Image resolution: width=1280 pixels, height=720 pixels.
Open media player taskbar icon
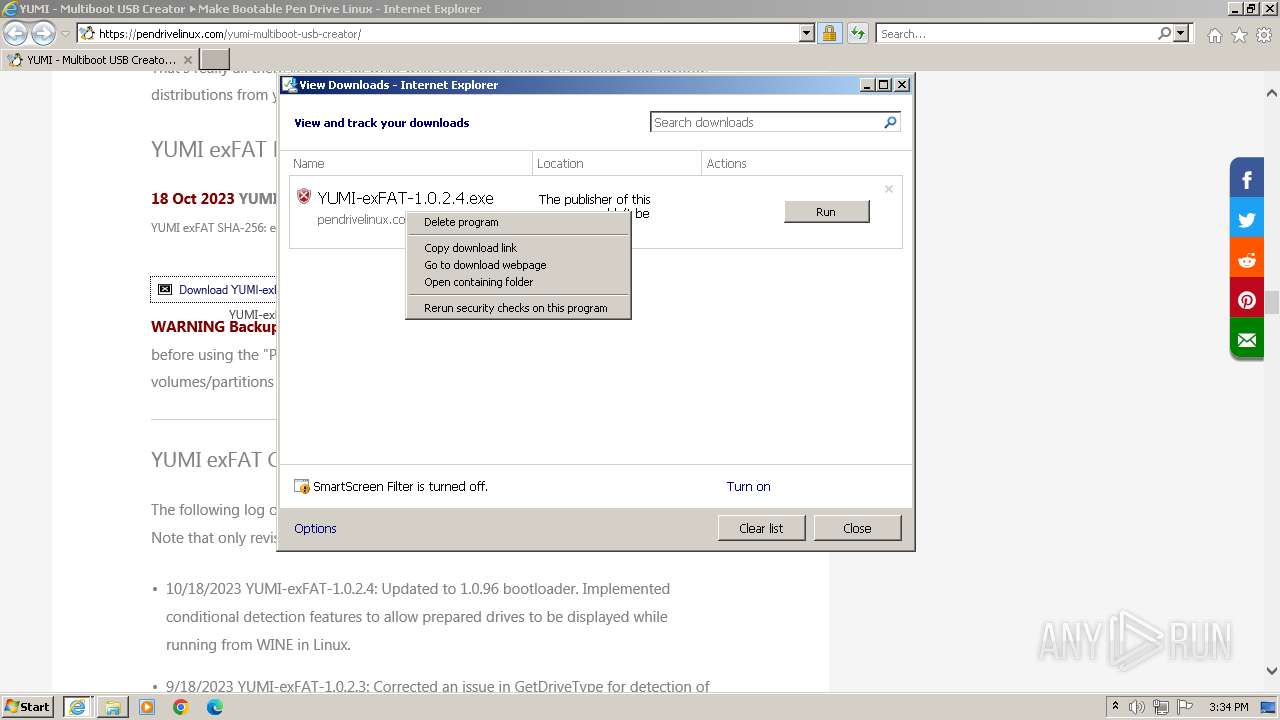[147, 707]
